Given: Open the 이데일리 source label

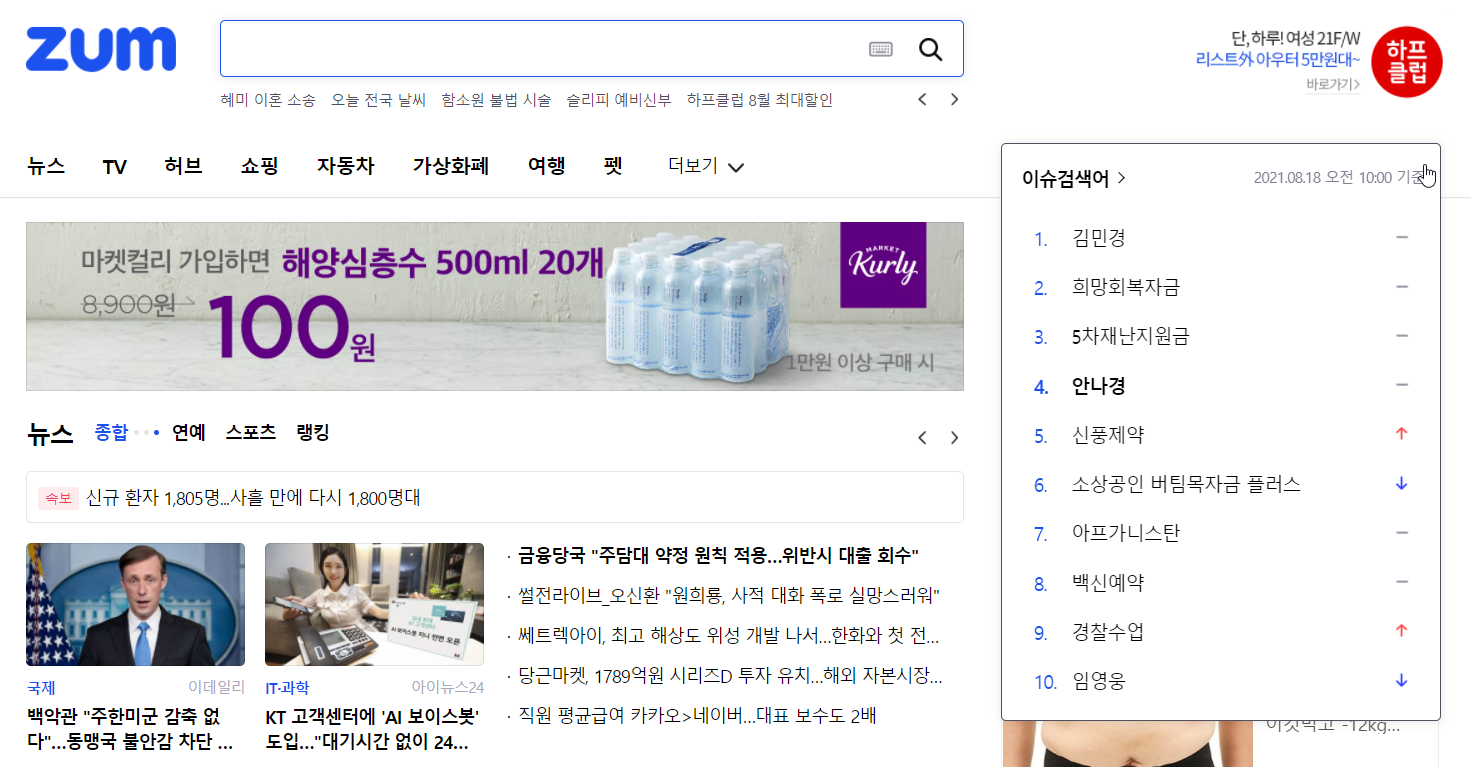Looking at the screenshot, I should point(216,688).
